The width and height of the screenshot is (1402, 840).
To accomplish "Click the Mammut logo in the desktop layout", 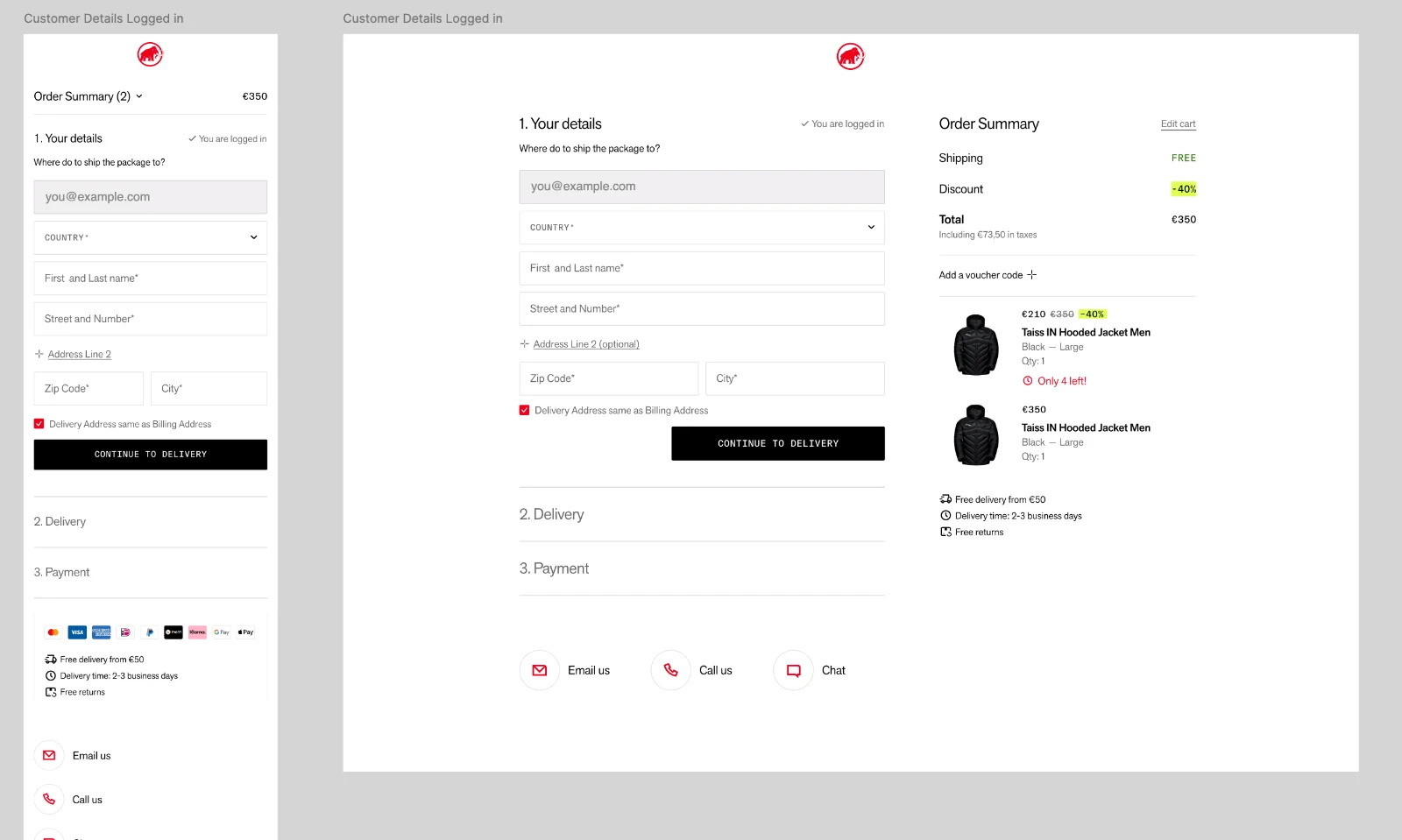I will coord(850,57).
